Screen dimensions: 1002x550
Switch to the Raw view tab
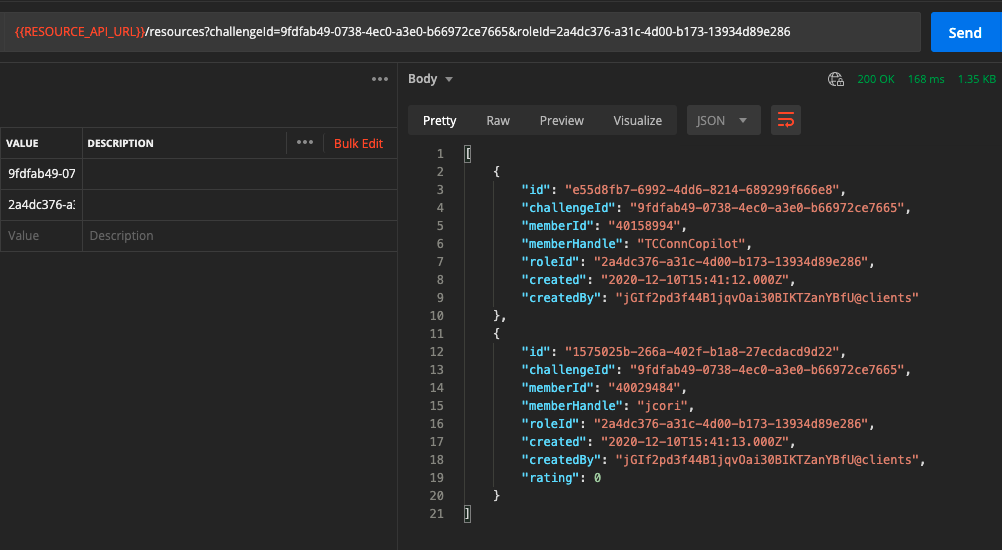click(x=498, y=120)
